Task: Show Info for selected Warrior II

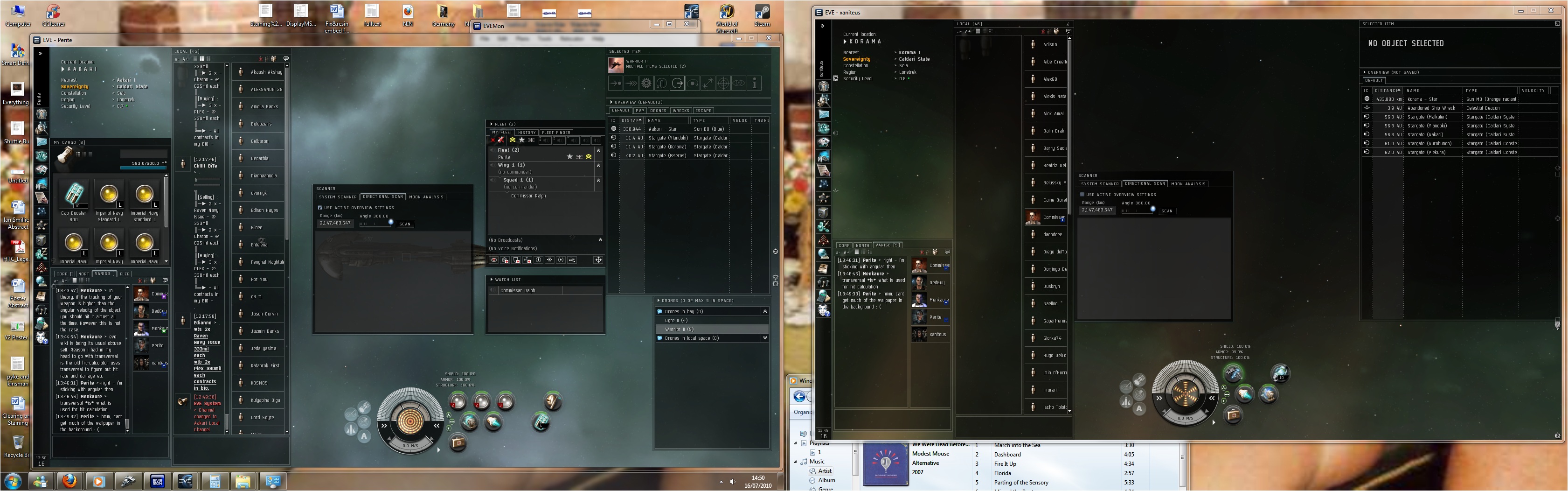Action: click(x=754, y=84)
